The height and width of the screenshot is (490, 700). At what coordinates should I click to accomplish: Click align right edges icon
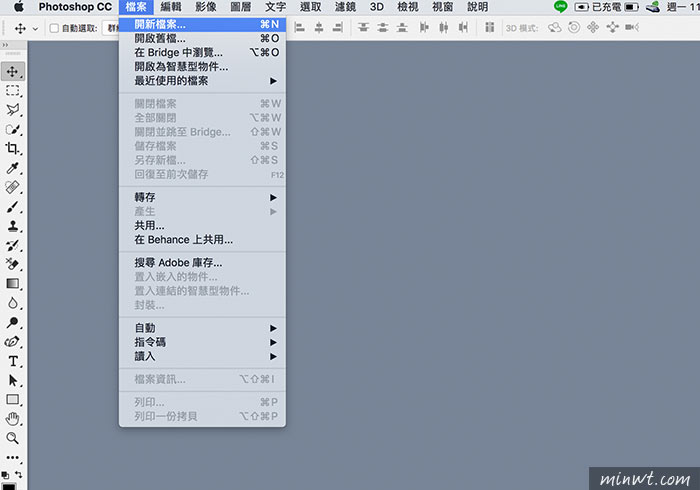click(x=338, y=28)
